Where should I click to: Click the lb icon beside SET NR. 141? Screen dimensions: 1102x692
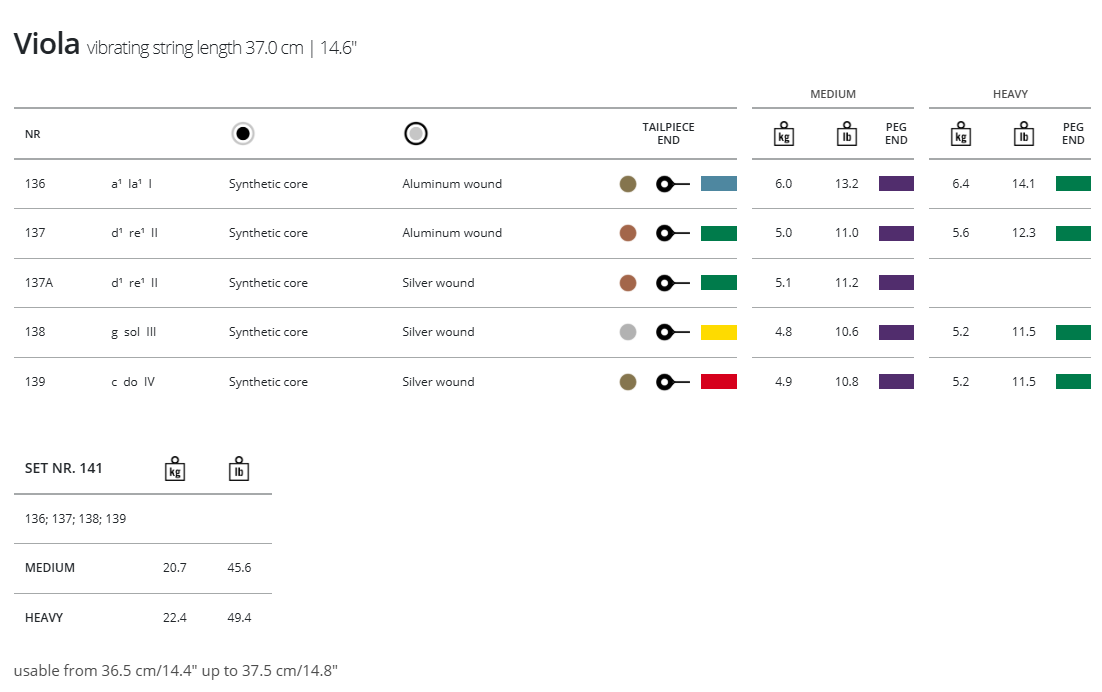pos(238,469)
